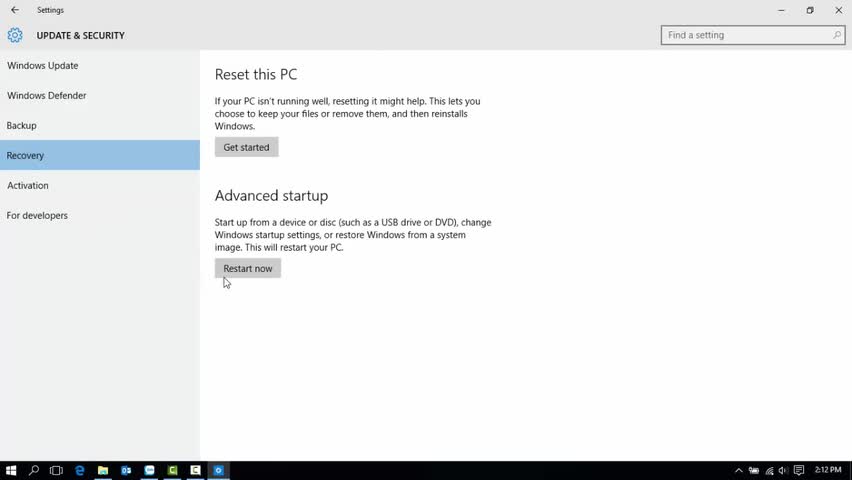Open Outlook from the taskbar
The image size is (852, 480).
point(126,470)
